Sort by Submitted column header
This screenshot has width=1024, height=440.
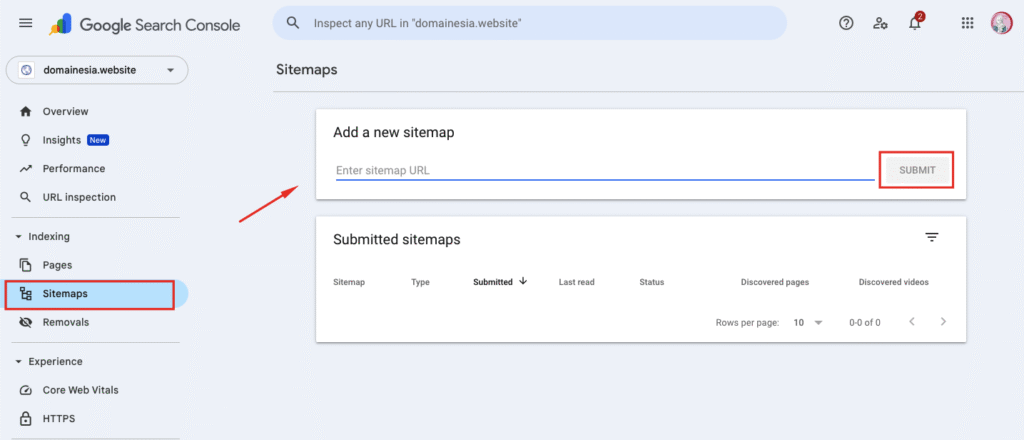[492, 282]
